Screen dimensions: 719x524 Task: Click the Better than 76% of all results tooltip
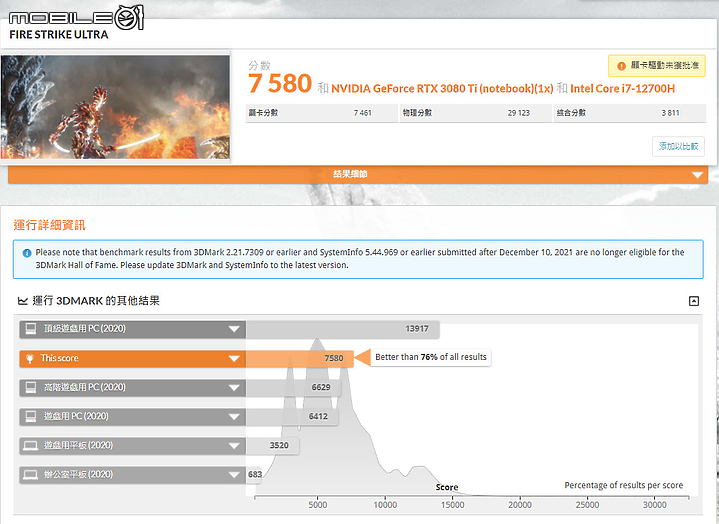(431, 357)
